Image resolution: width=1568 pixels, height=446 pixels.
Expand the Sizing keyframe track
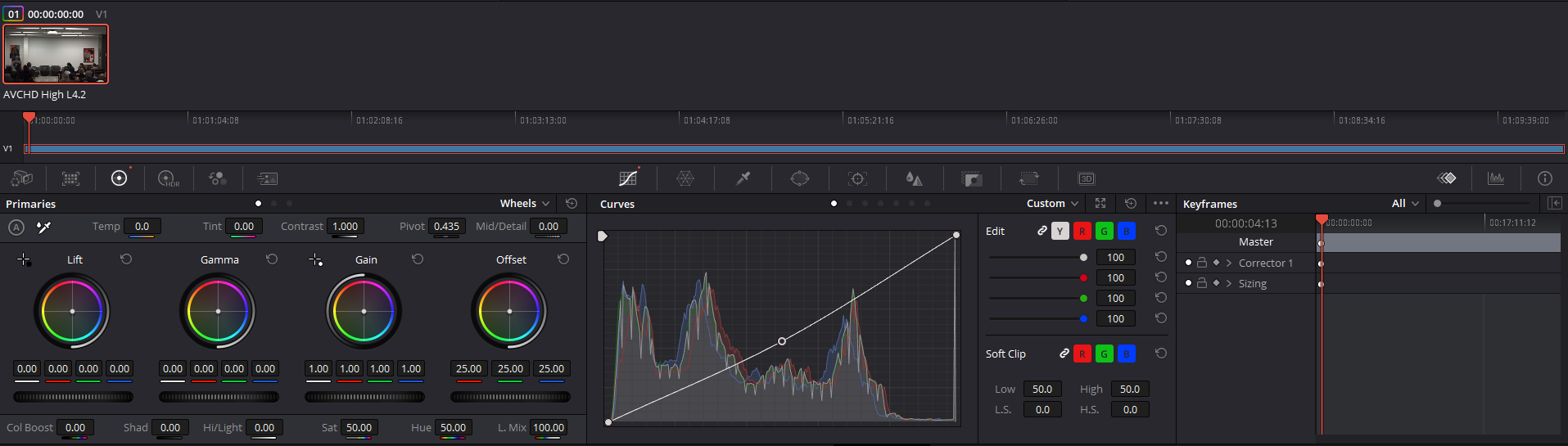click(1228, 283)
